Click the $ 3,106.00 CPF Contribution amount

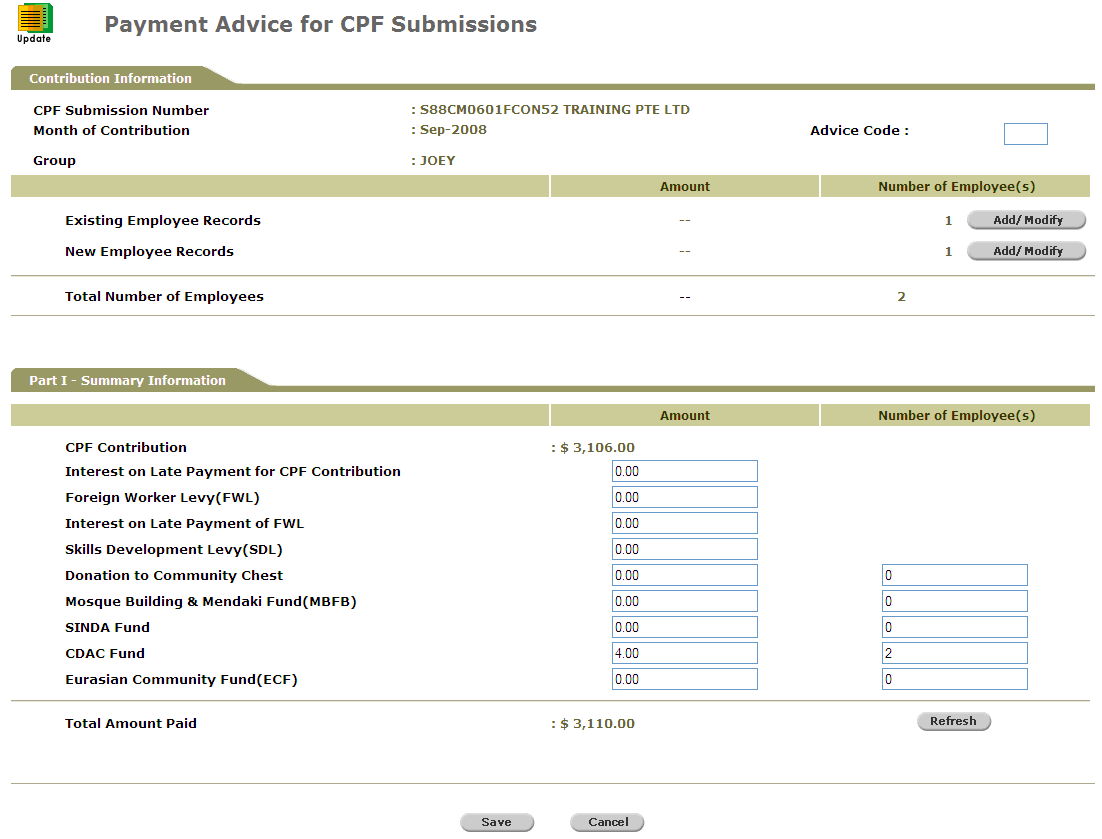pyautogui.click(x=597, y=448)
